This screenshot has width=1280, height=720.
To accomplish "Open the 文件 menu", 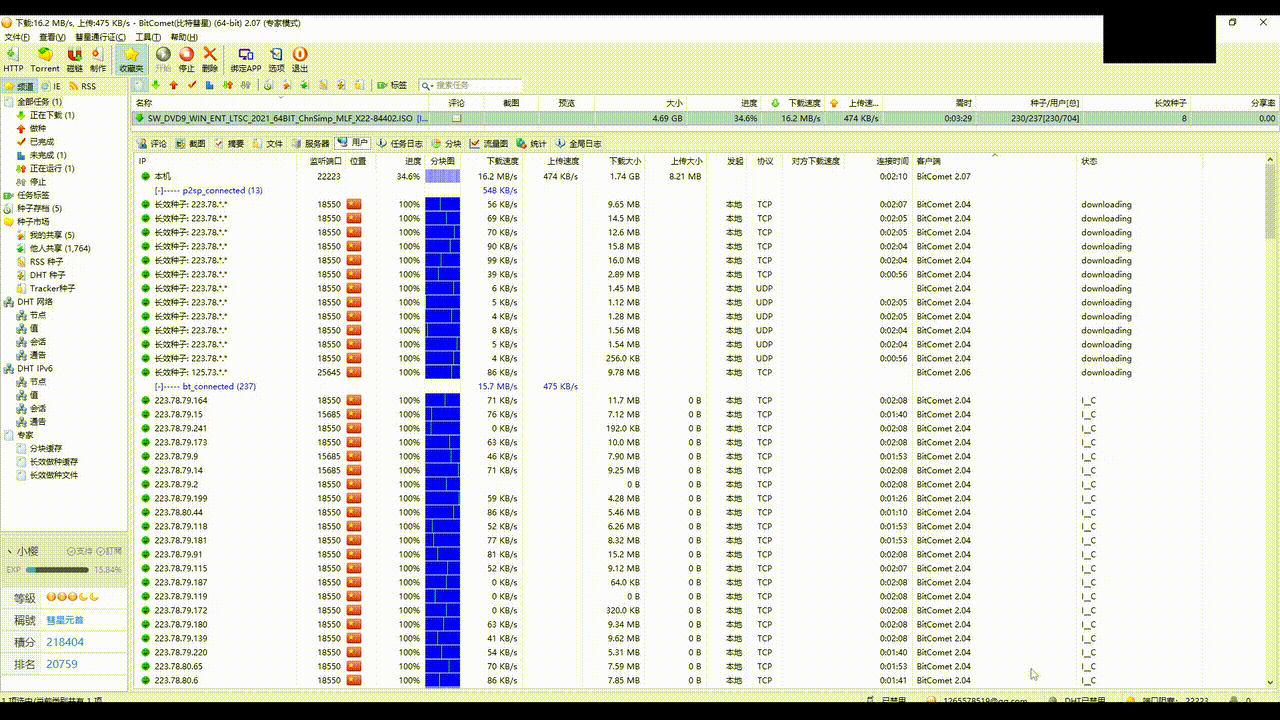I will click(17, 37).
